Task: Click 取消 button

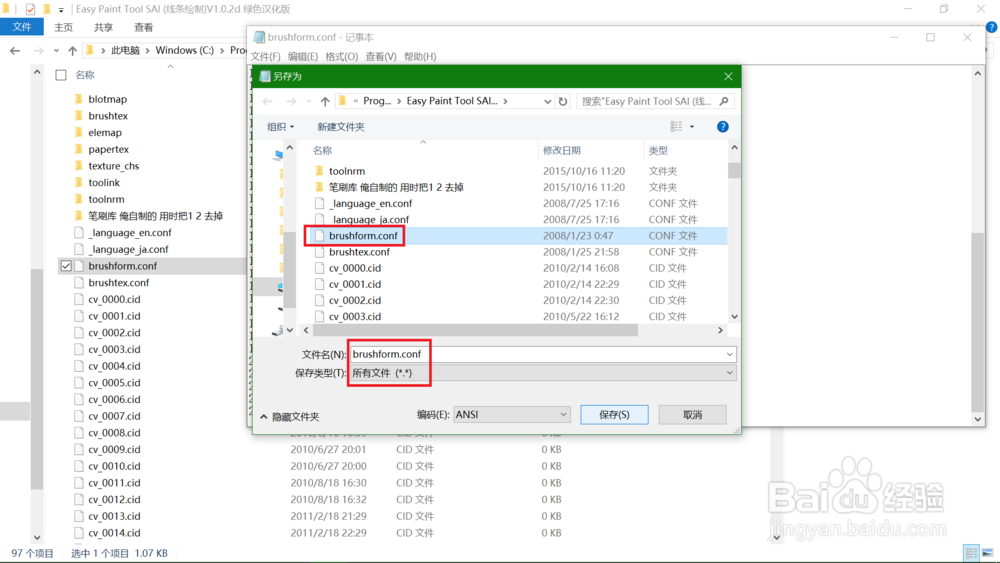Action: coord(692,414)
